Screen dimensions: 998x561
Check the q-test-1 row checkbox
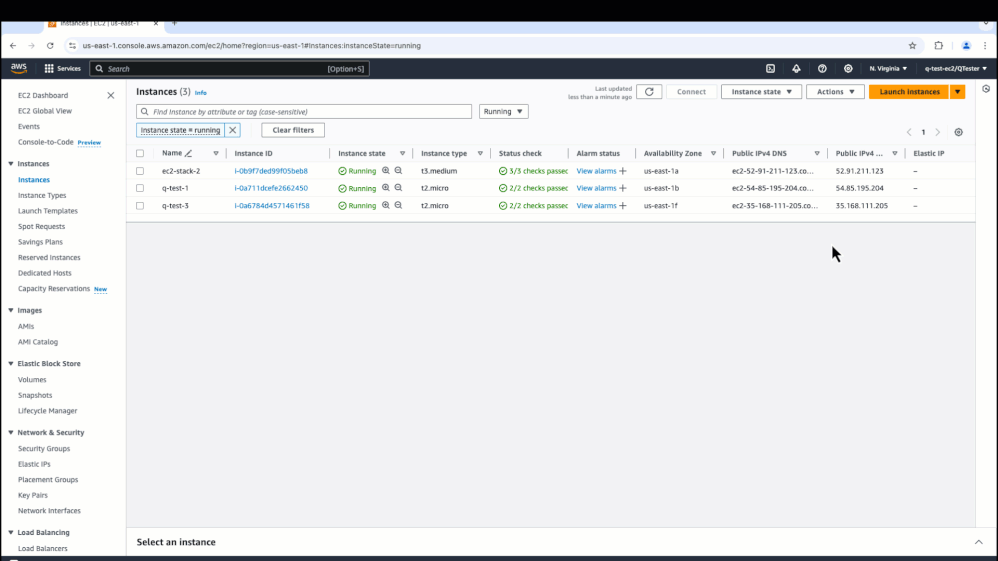pyautogui.click(x=140, y=188)
